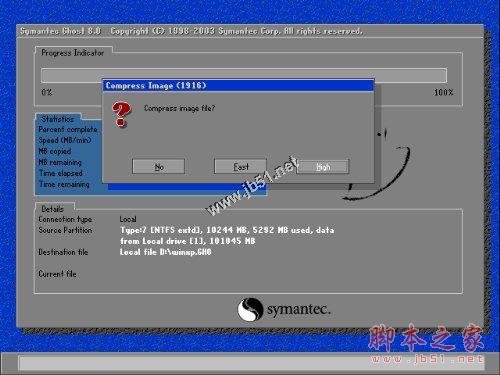Click the red question mark icon
Image resolution: width=500 pixels, height=375 pixels.
click(x=121, y=114)
